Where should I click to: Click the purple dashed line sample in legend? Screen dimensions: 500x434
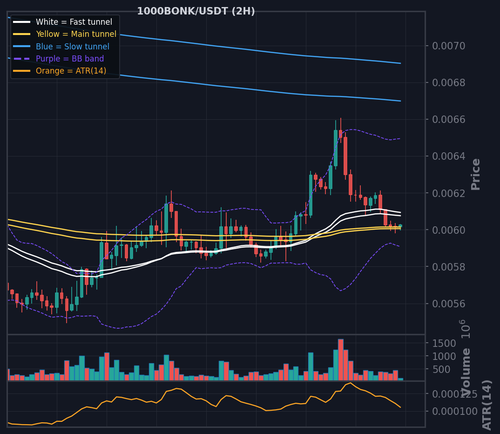coord(22,59)
